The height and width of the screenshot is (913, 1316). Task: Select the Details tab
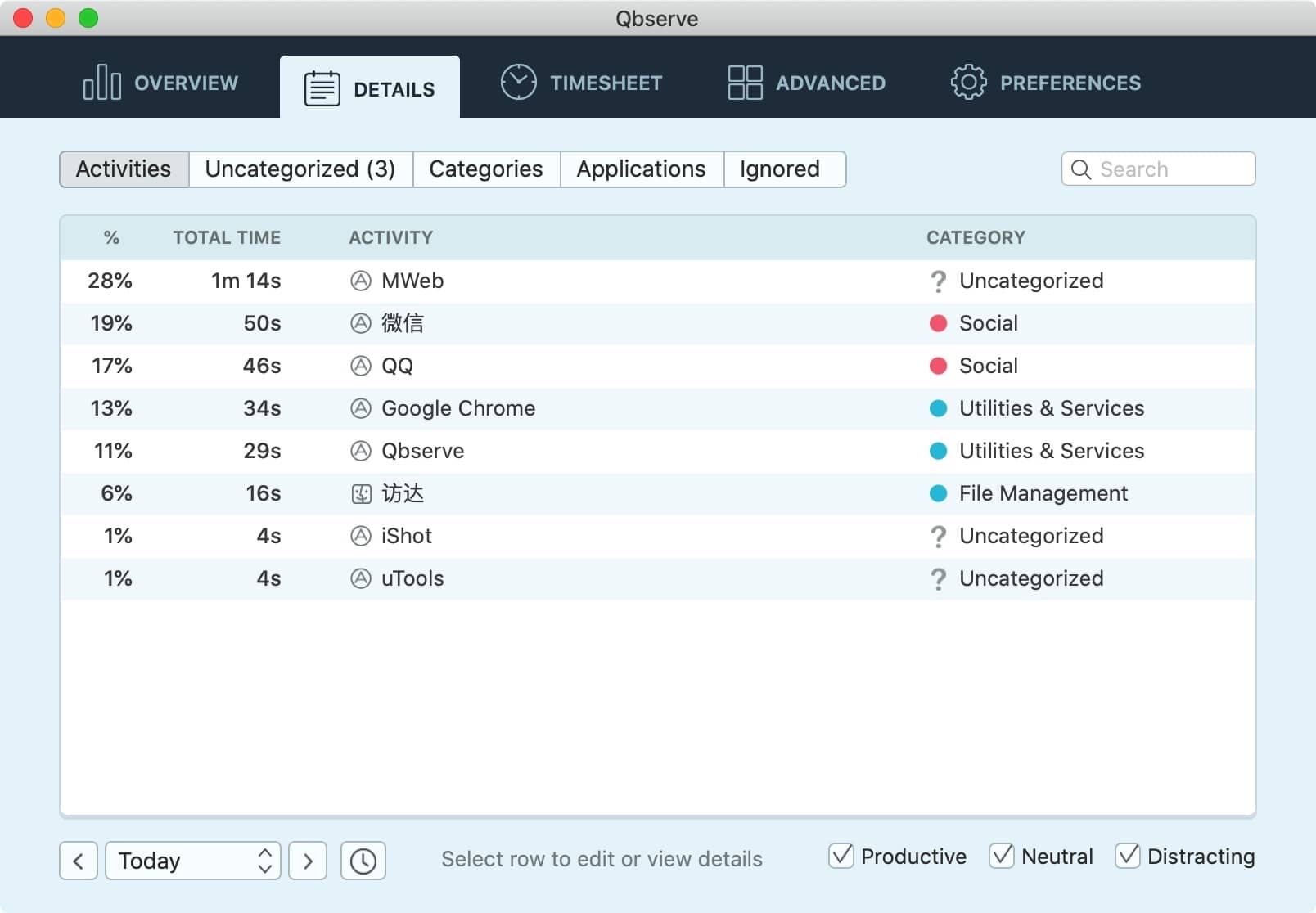tap(370, 88)
